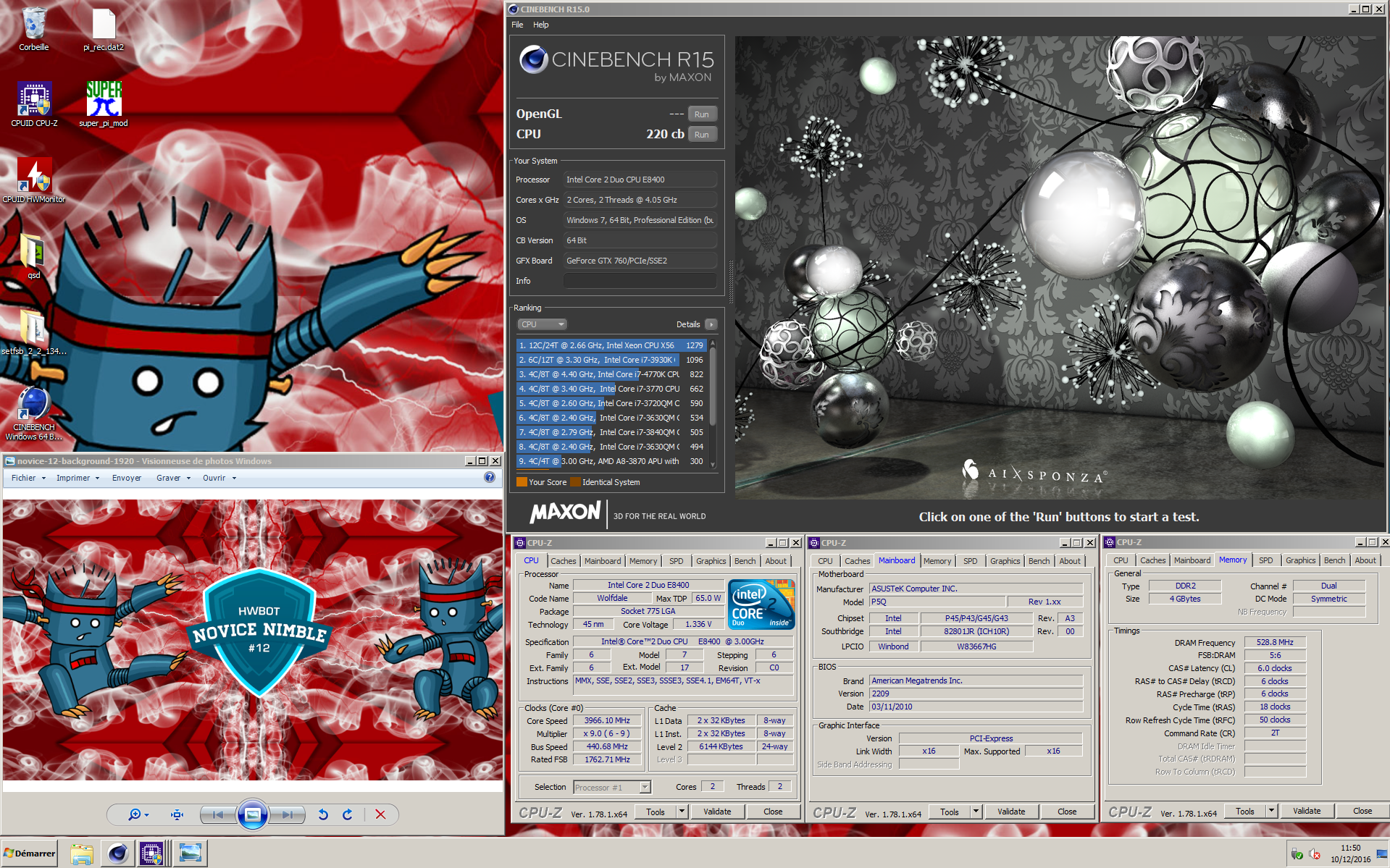The image size is (1390, 868).
Task: Open the Corbeille recycle bin icon
Action: point(34,29)
